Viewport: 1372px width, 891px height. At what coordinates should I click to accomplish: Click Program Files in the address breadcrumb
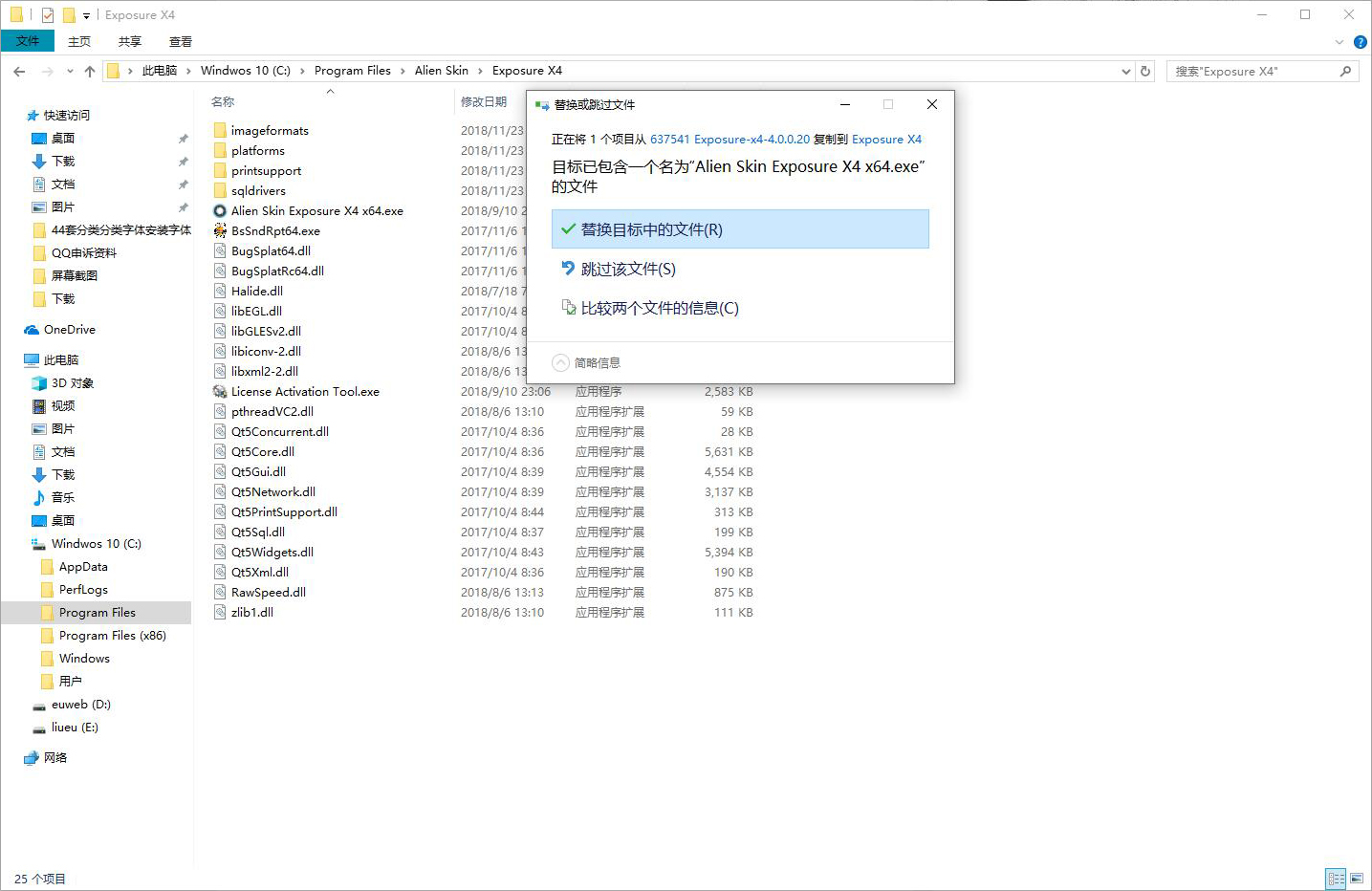[x=353, y=71]
